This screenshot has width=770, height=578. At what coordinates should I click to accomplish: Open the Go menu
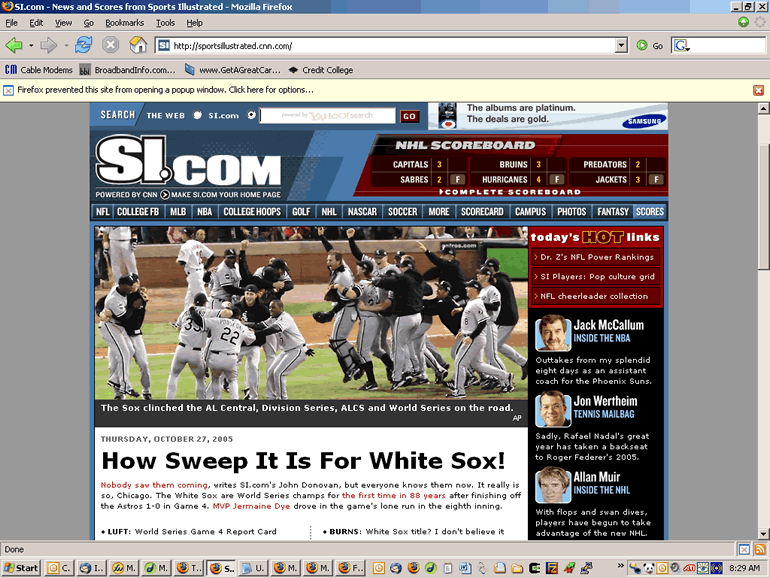(x=88, y=23)
